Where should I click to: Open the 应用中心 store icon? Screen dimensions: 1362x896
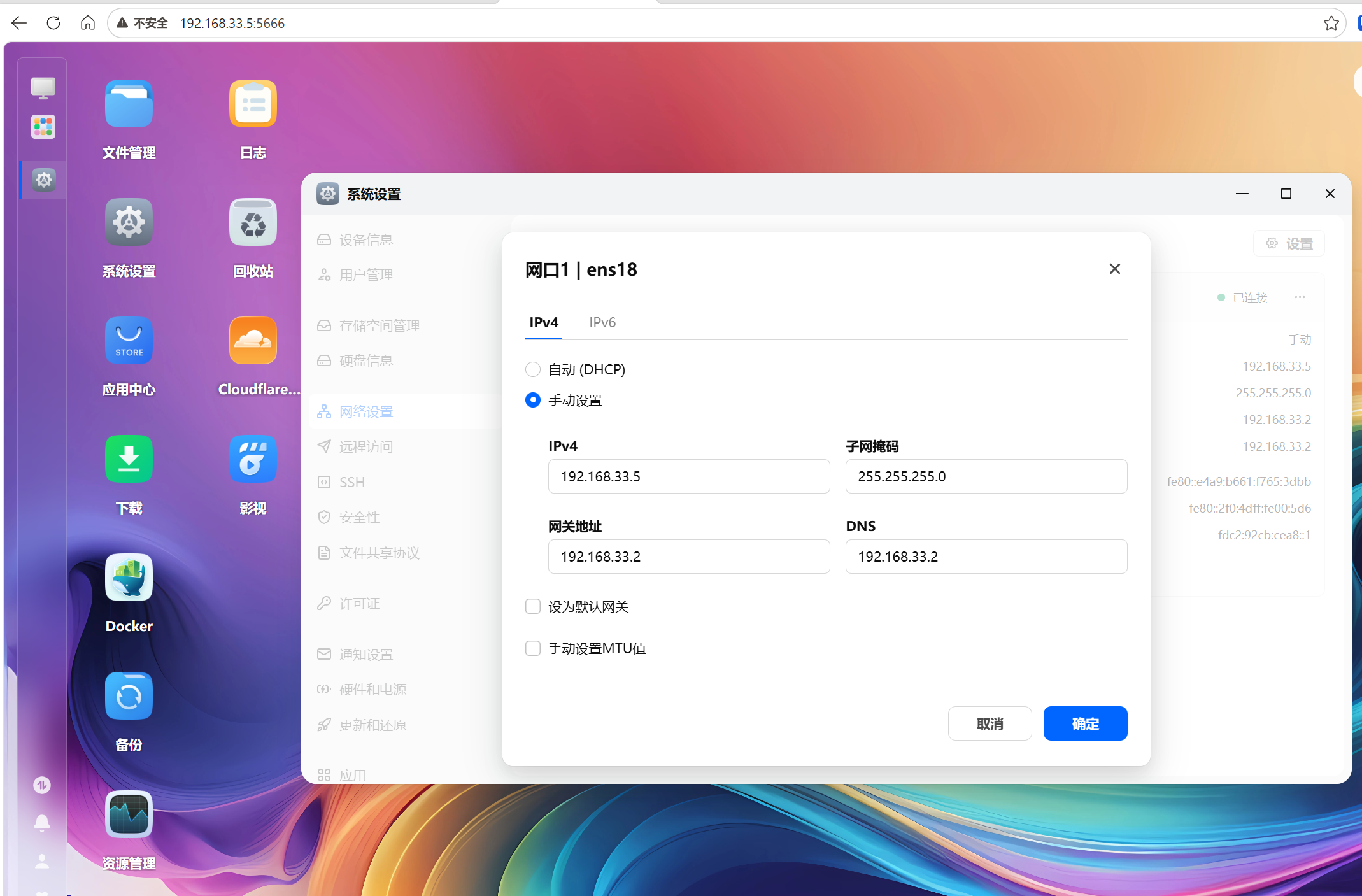[129, 341]
